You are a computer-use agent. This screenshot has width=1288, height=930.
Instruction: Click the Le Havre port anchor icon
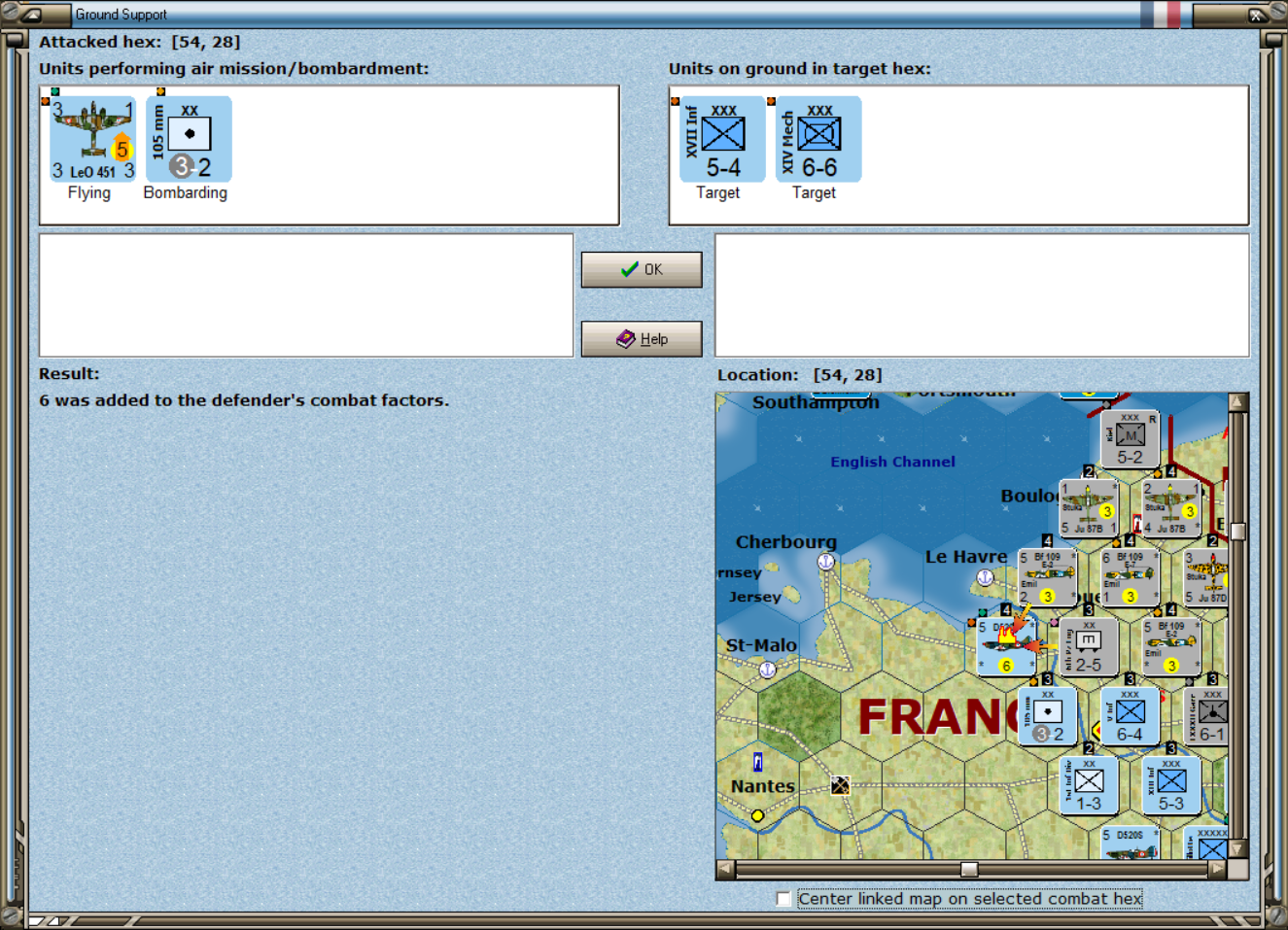point(985,577)
